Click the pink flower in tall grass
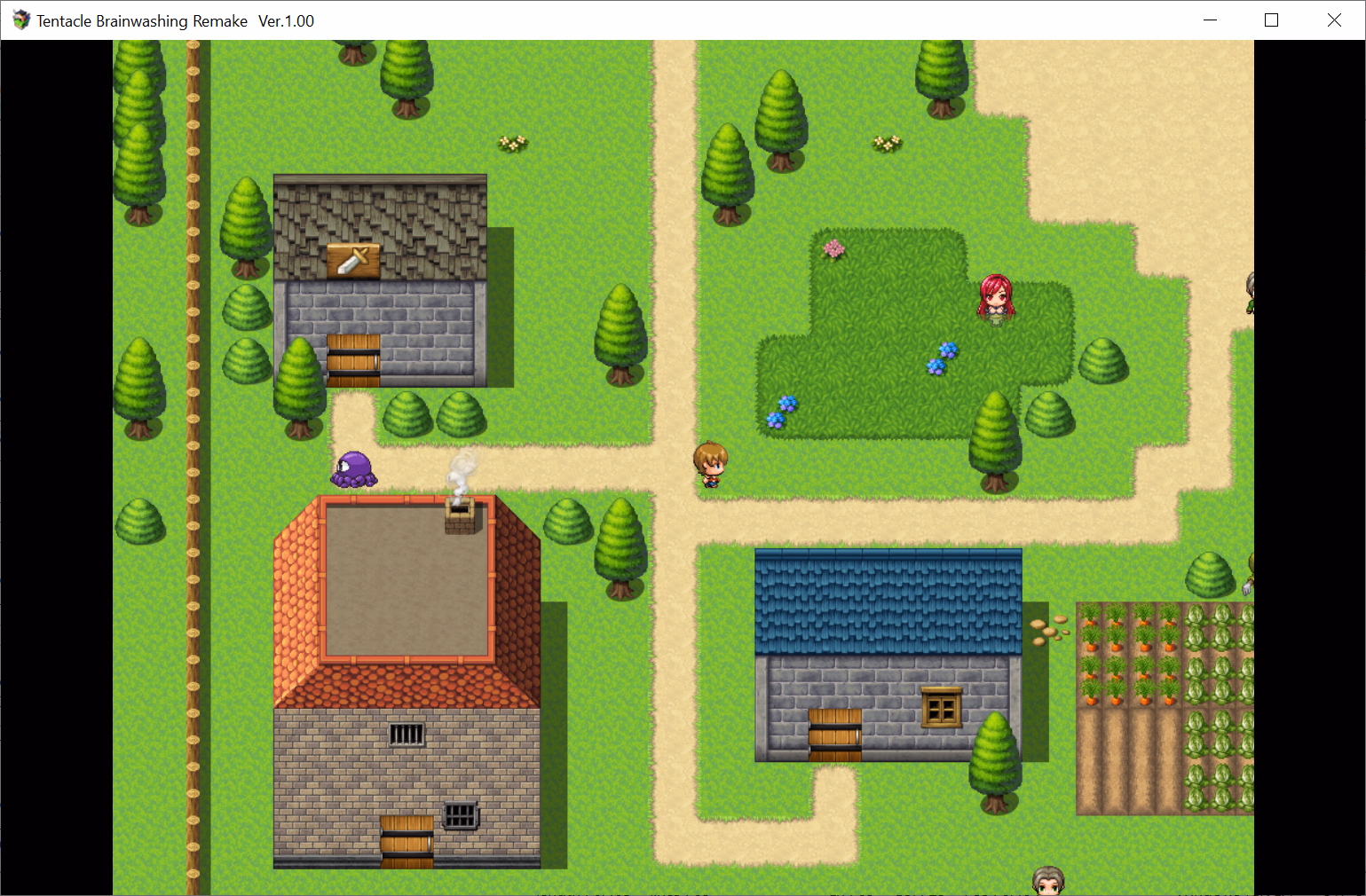 point(833,249)
